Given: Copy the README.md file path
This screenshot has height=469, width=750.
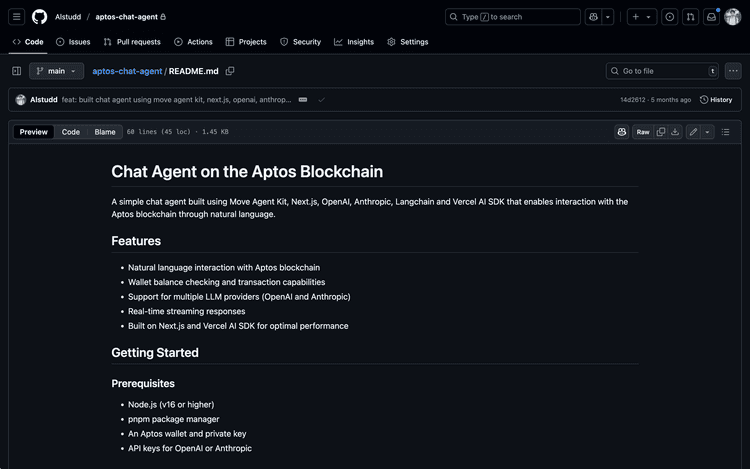Looking at the screenshot, I should coord(230,71).
